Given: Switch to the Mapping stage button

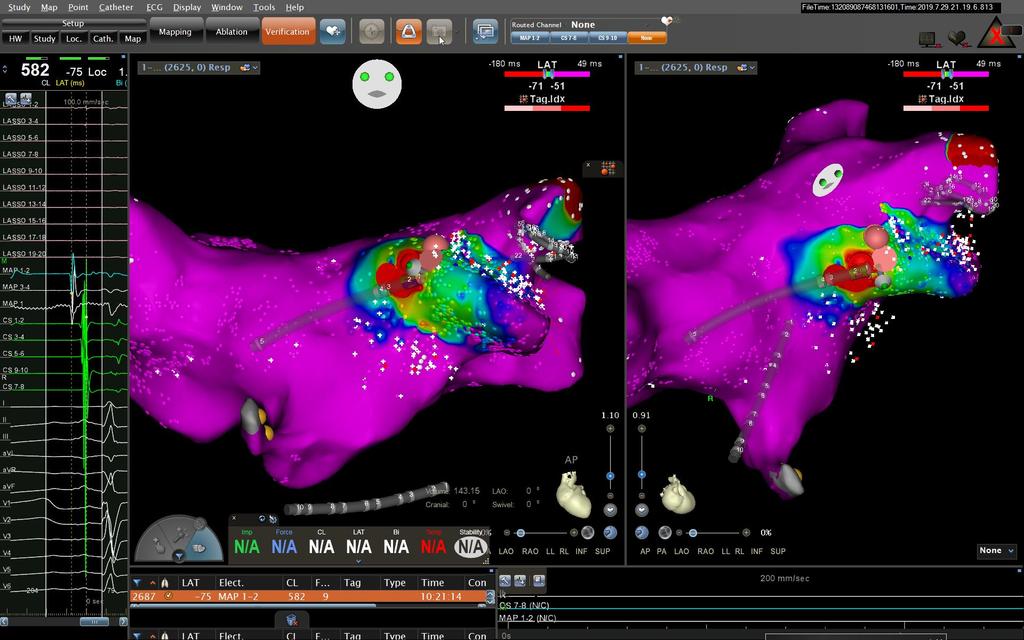Looking at the screenshot, I should pyautogui.click(x=175, y=31).
